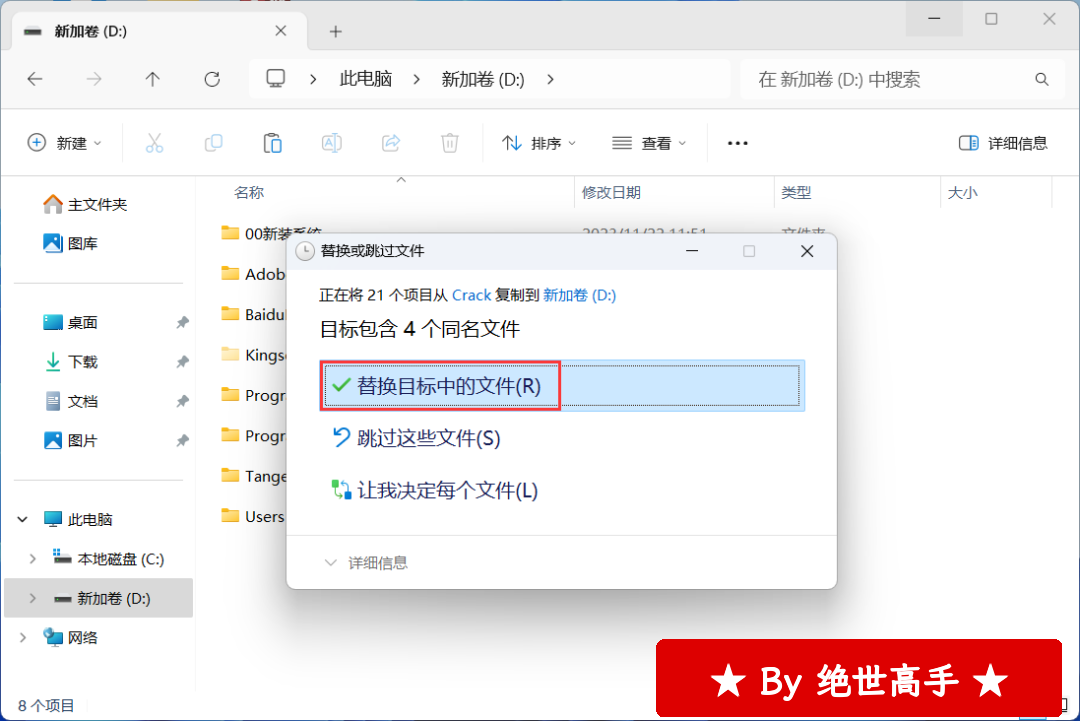Open a new tab with plus button
Viewport: 1080px width, 721px height.
[336, 31]
